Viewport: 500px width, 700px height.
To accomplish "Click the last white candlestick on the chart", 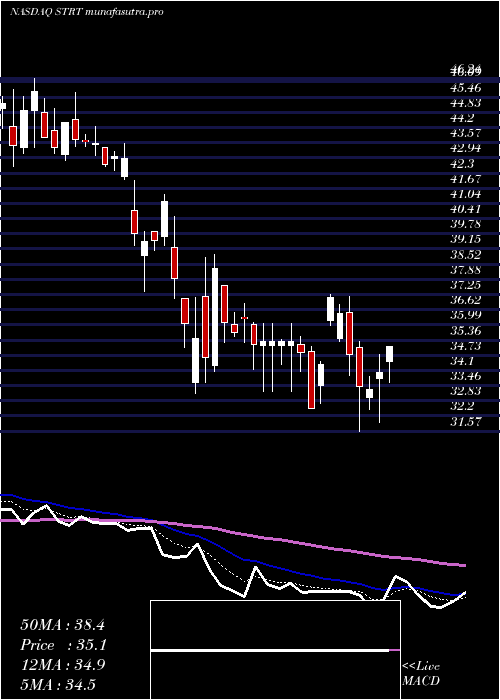I will pos(389,354).
